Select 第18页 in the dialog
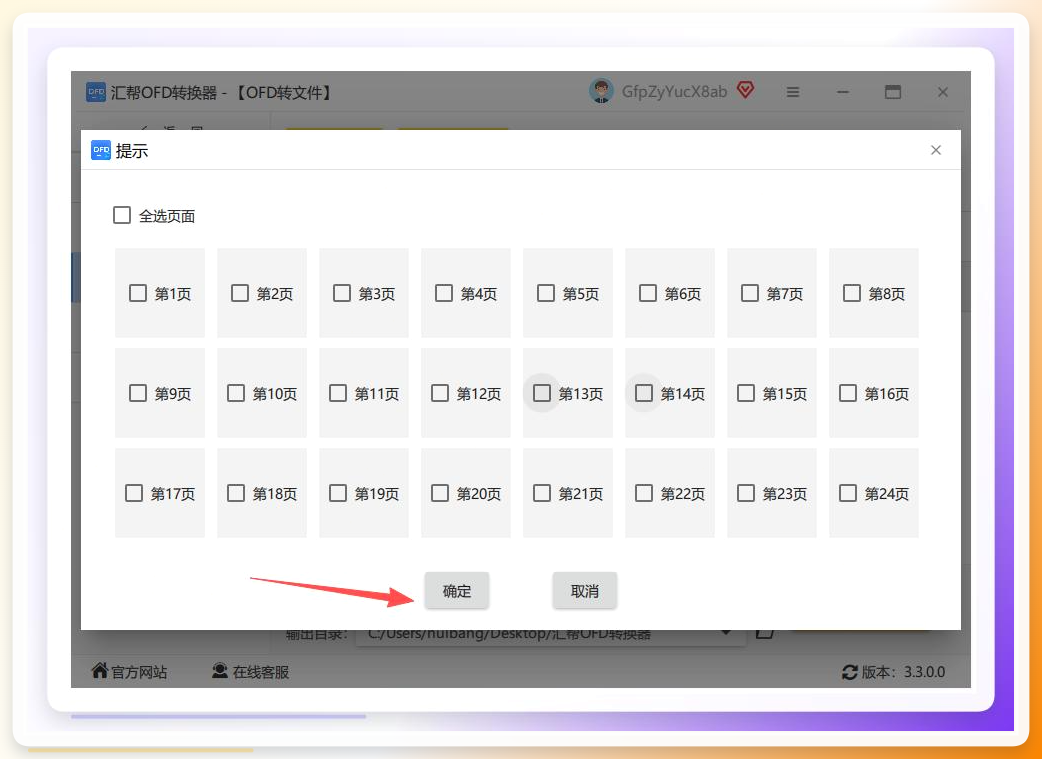The height and width of the screenshot is (759, 1042). tap(236, 493)
